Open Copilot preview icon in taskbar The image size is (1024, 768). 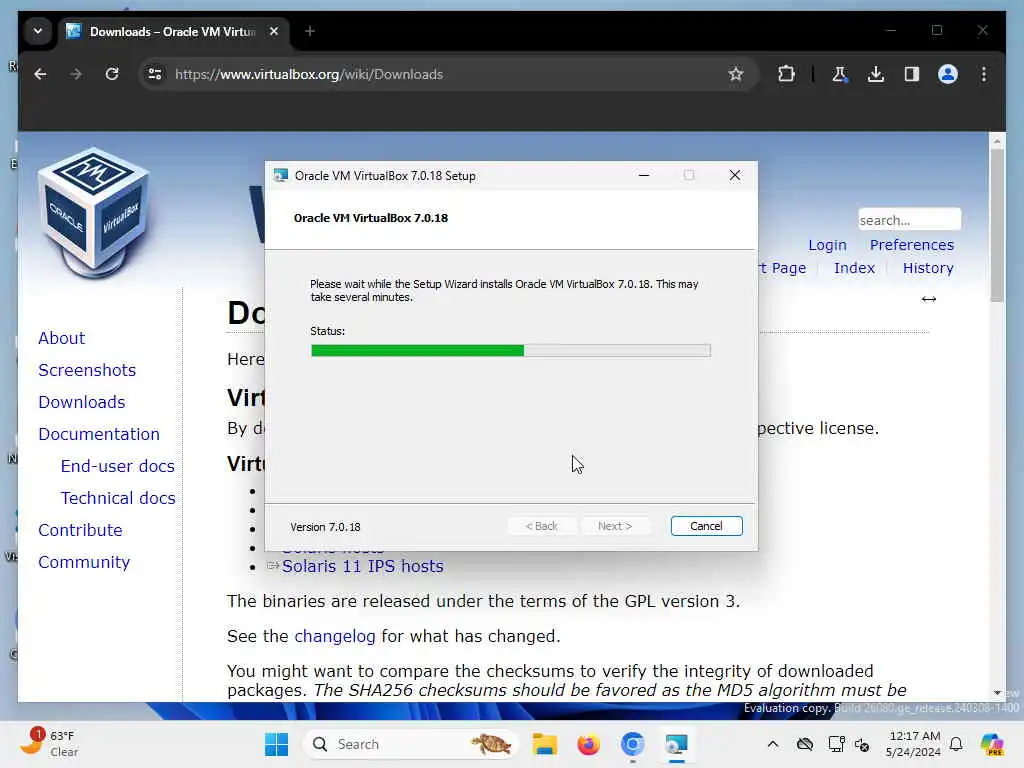pos(992,744)
